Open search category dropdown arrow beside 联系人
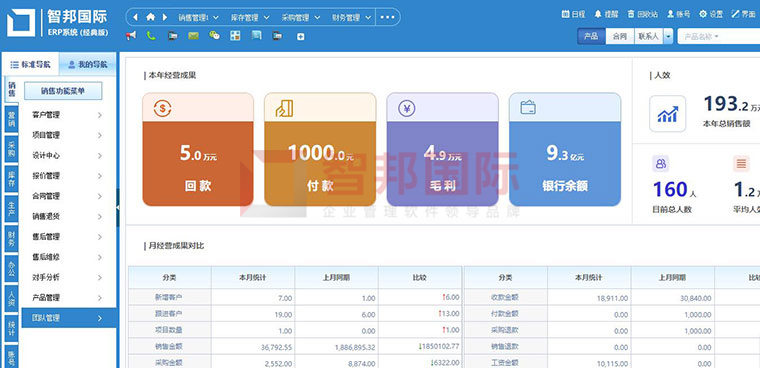This screenshot has width=763, height=376. pyautogui.click(x=668, y=36)
